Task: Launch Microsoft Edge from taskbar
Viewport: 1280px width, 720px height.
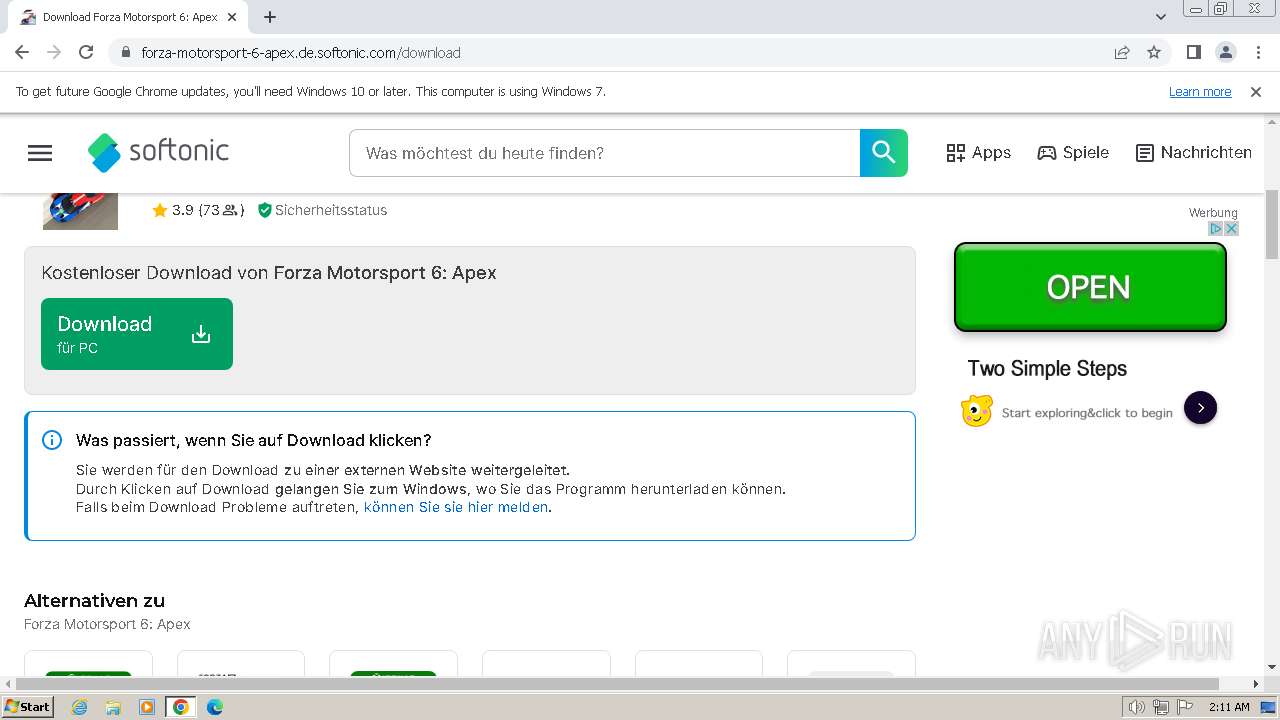Action: pos(215,707)
